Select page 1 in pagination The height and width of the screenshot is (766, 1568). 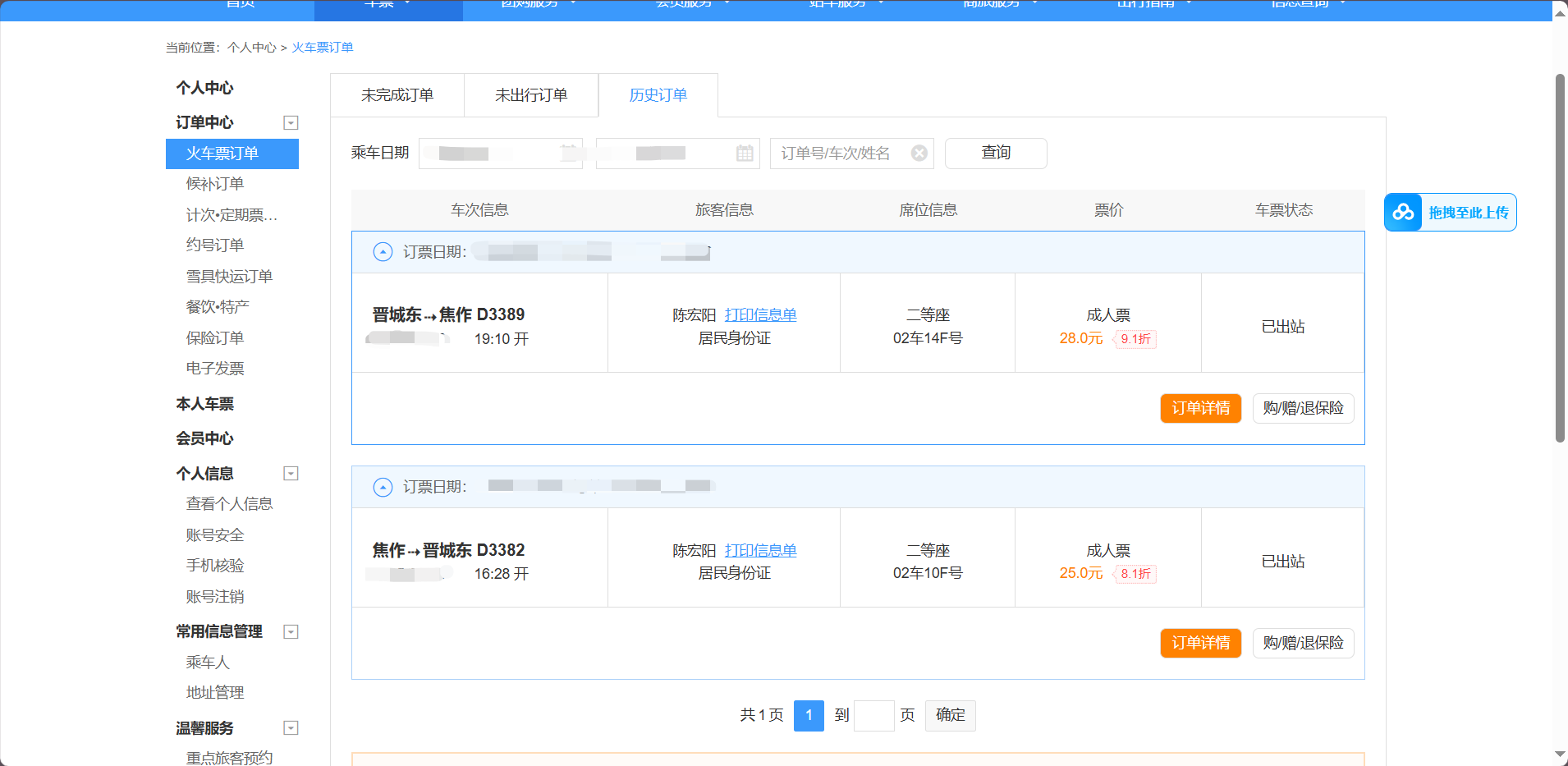pyautogui.click(x=809, y=715)
